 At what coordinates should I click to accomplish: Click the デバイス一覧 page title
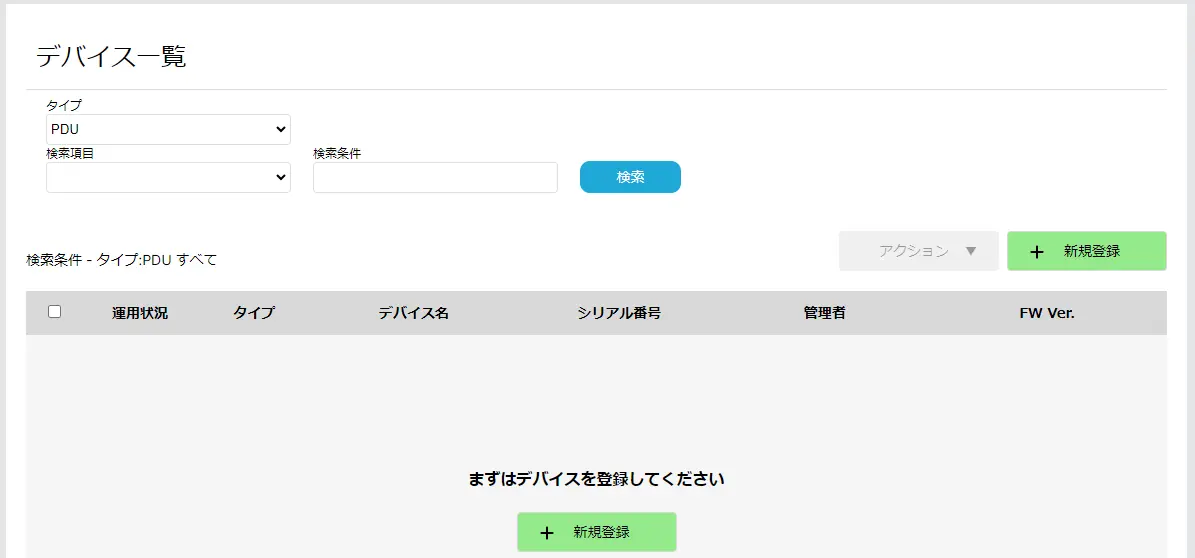point(111,57)
